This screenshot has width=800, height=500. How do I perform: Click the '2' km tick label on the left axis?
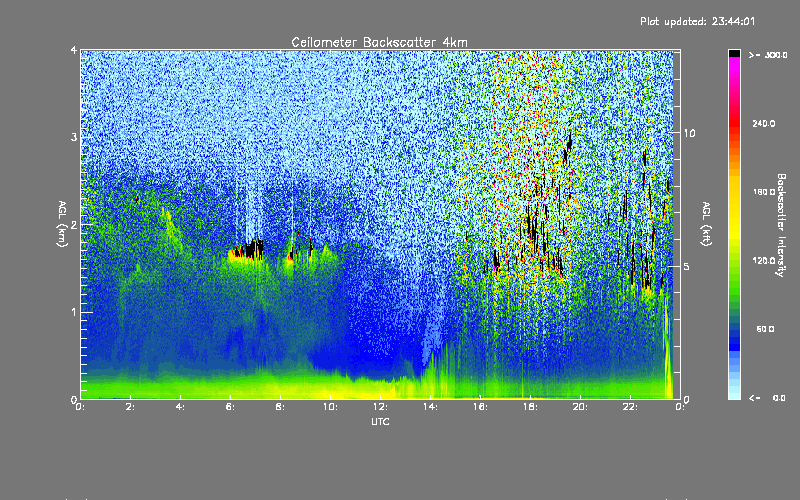click(74, 225)
